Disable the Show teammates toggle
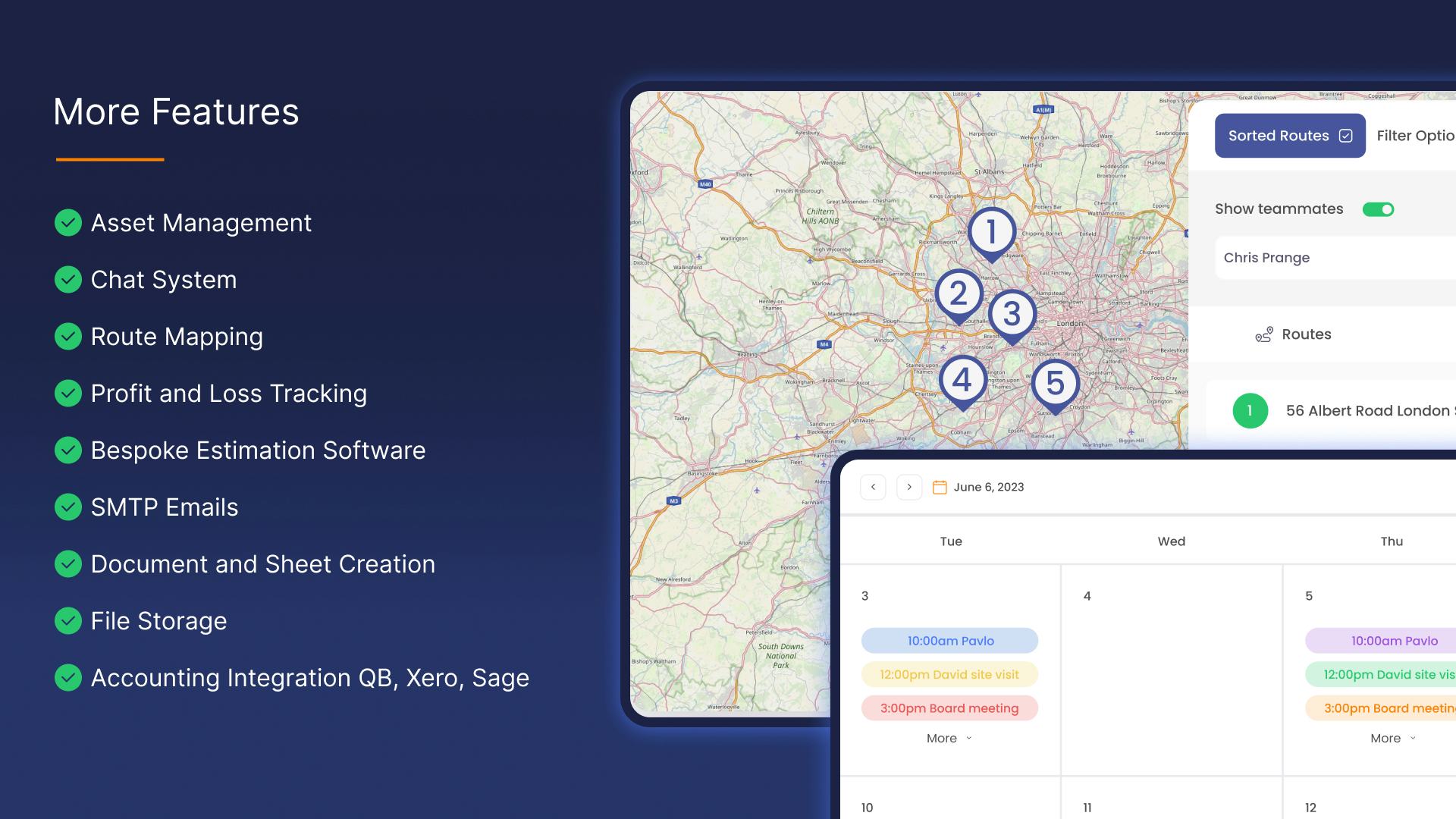The image size is (1456, 819). coord(1379,209)
